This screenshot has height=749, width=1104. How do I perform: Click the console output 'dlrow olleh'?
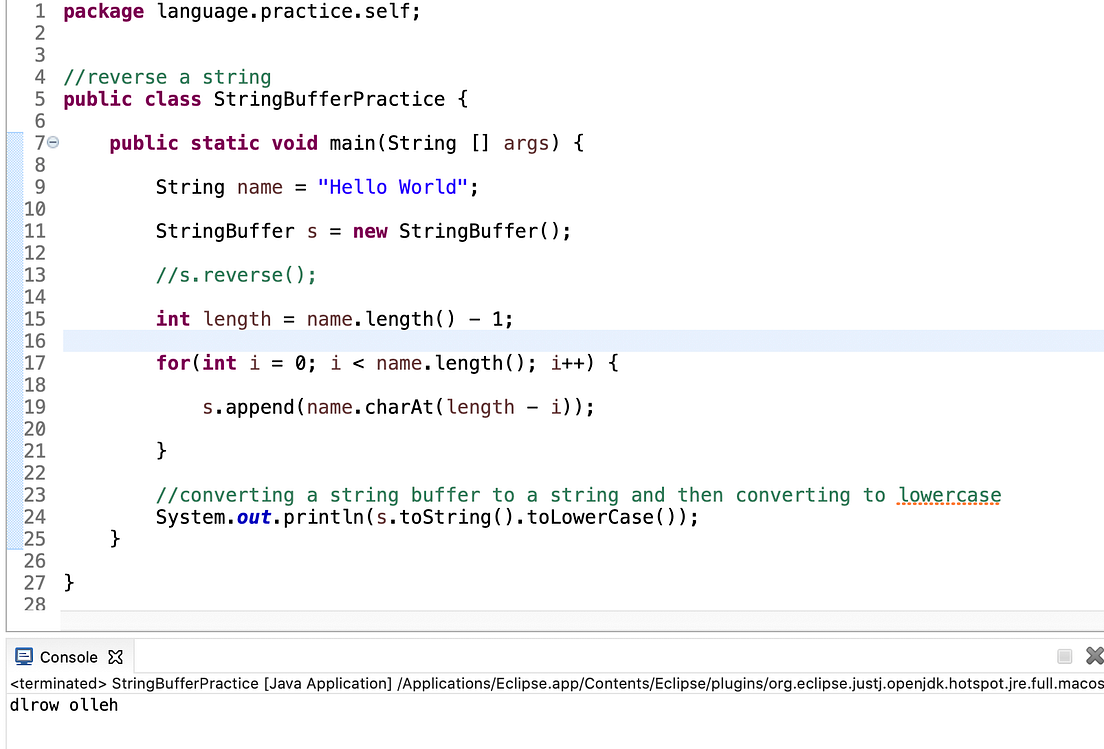coord(64,705)
